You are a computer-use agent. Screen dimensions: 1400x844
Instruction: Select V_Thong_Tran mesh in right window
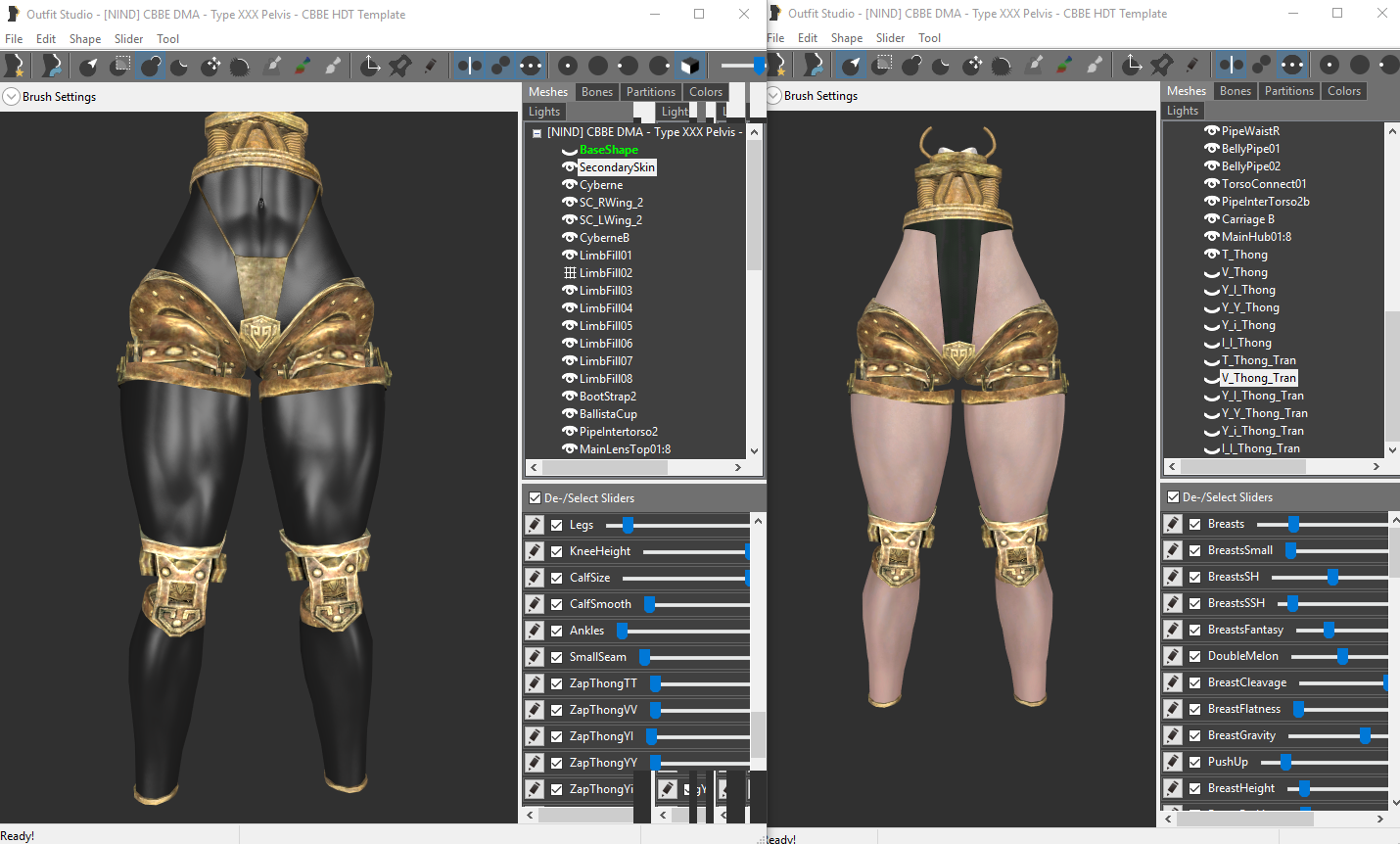[1259, 378]
